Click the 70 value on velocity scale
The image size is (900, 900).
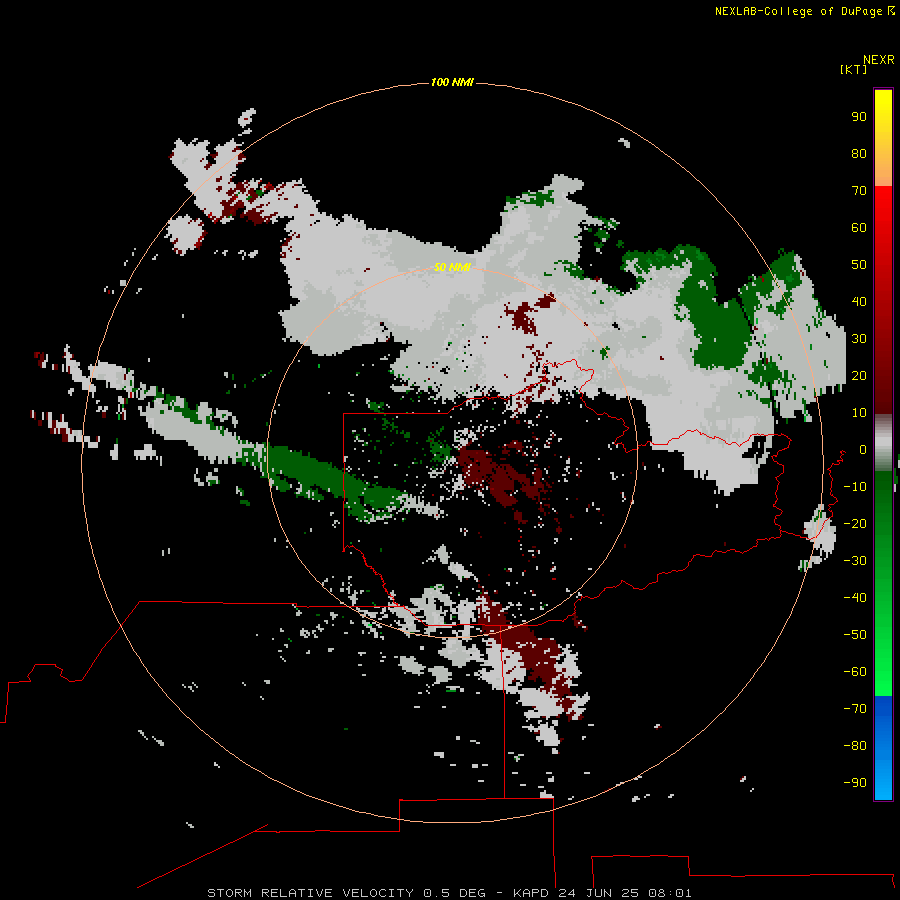click(859, 191)
